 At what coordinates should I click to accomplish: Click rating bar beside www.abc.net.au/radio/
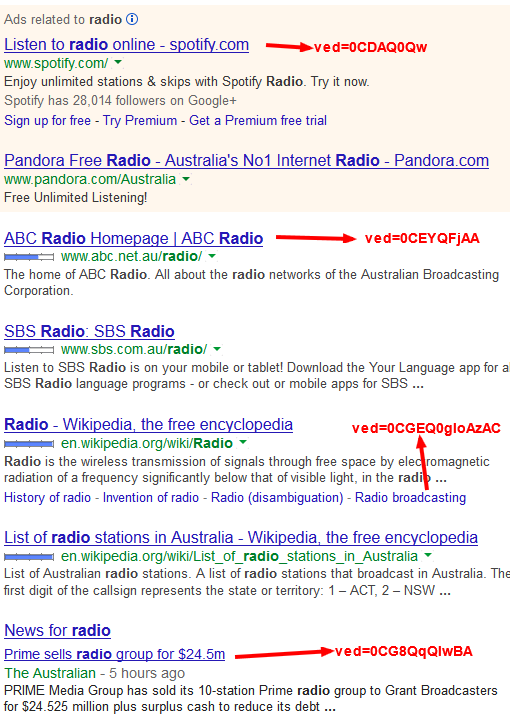click(x=29, y=257)
